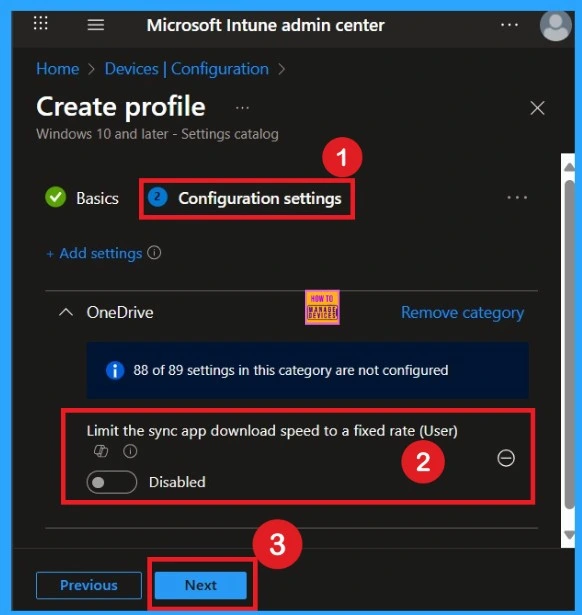Screen dimensions: 582x615
Task: Click the scrollbar down arrow
Action: (569, 535)
